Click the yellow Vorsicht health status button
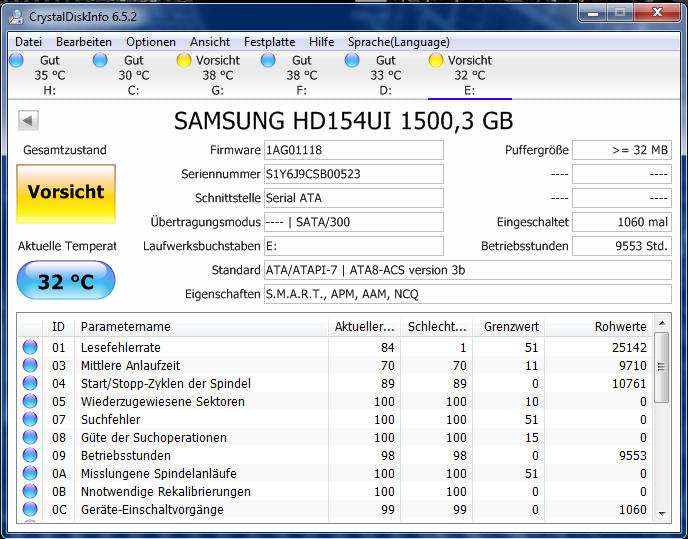 [x=66, y=194]
